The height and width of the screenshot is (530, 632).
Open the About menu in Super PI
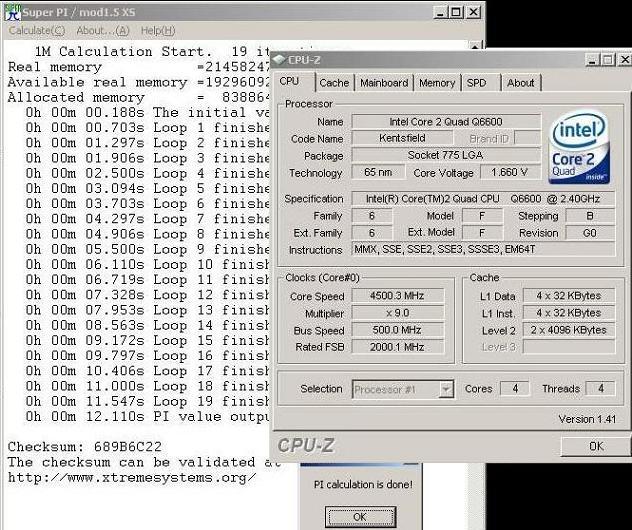(x=103, y=31)
